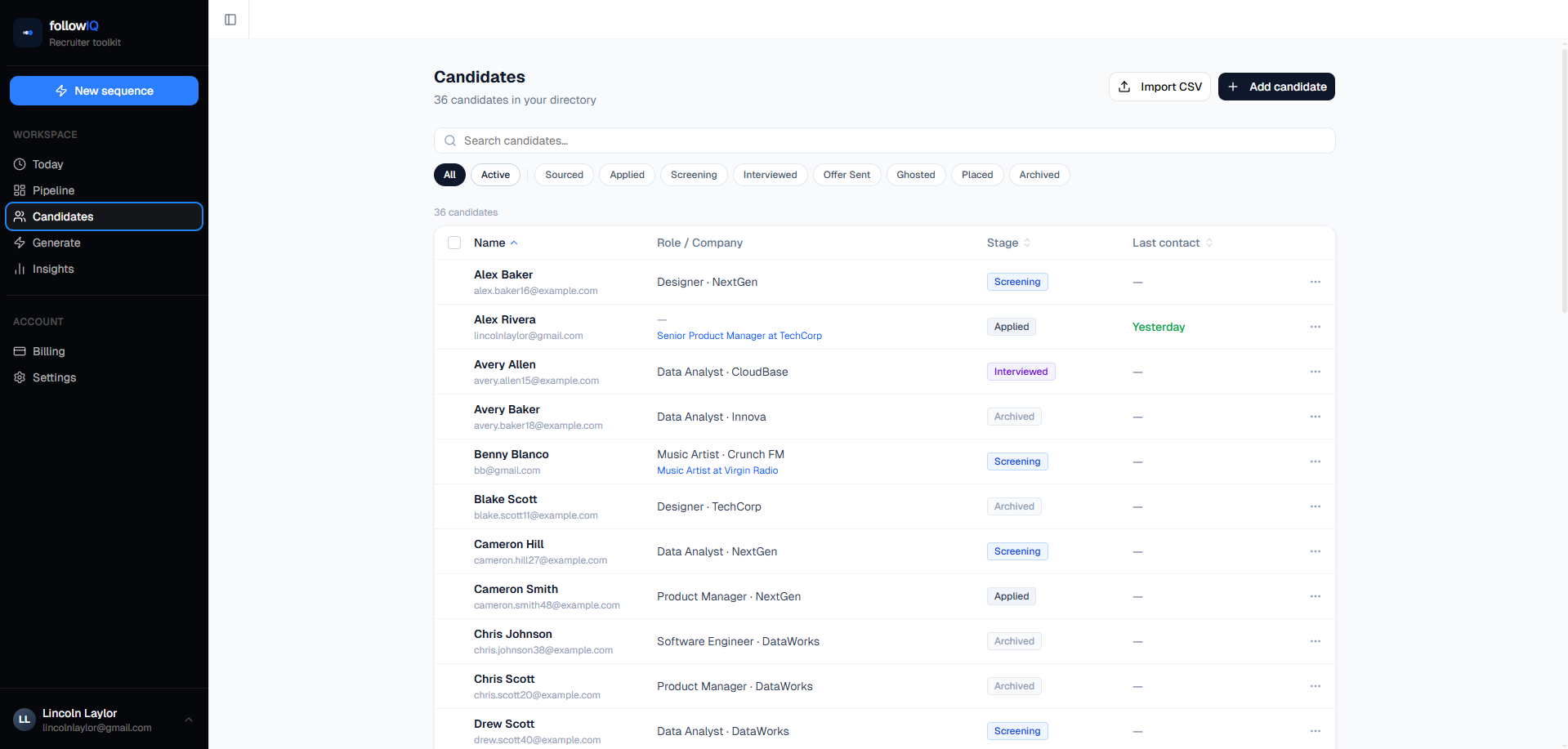Sort by Last contact column

point(1173,243)
